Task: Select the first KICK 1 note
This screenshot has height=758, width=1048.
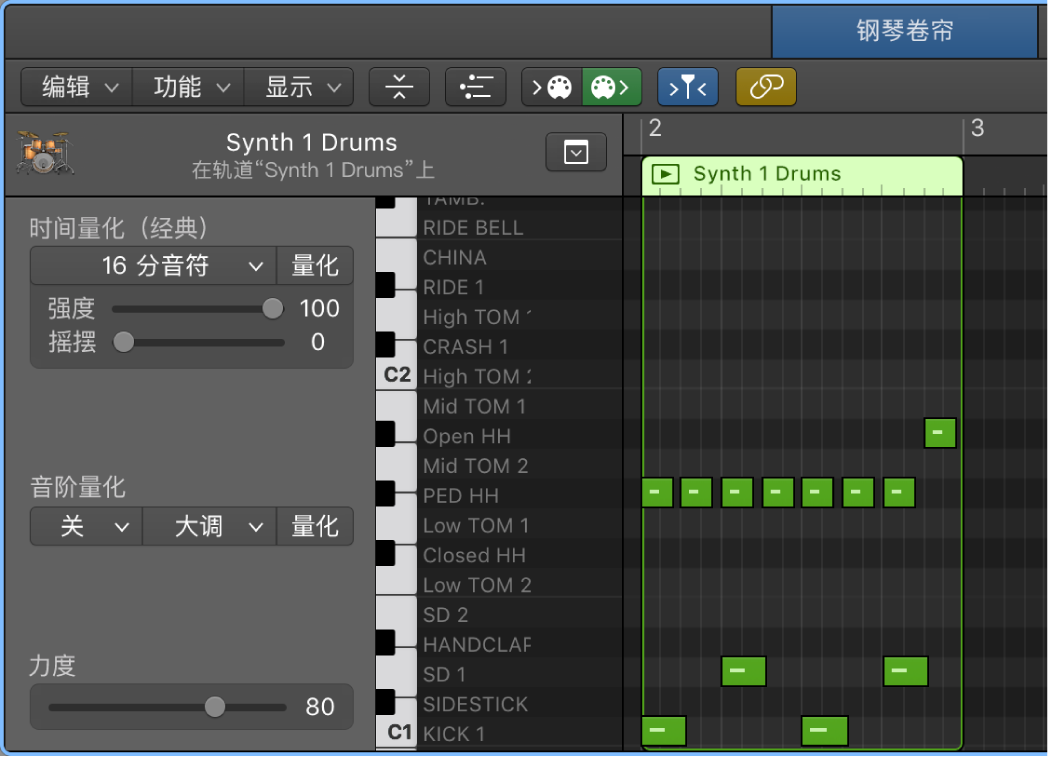Action: click(664, 731)
